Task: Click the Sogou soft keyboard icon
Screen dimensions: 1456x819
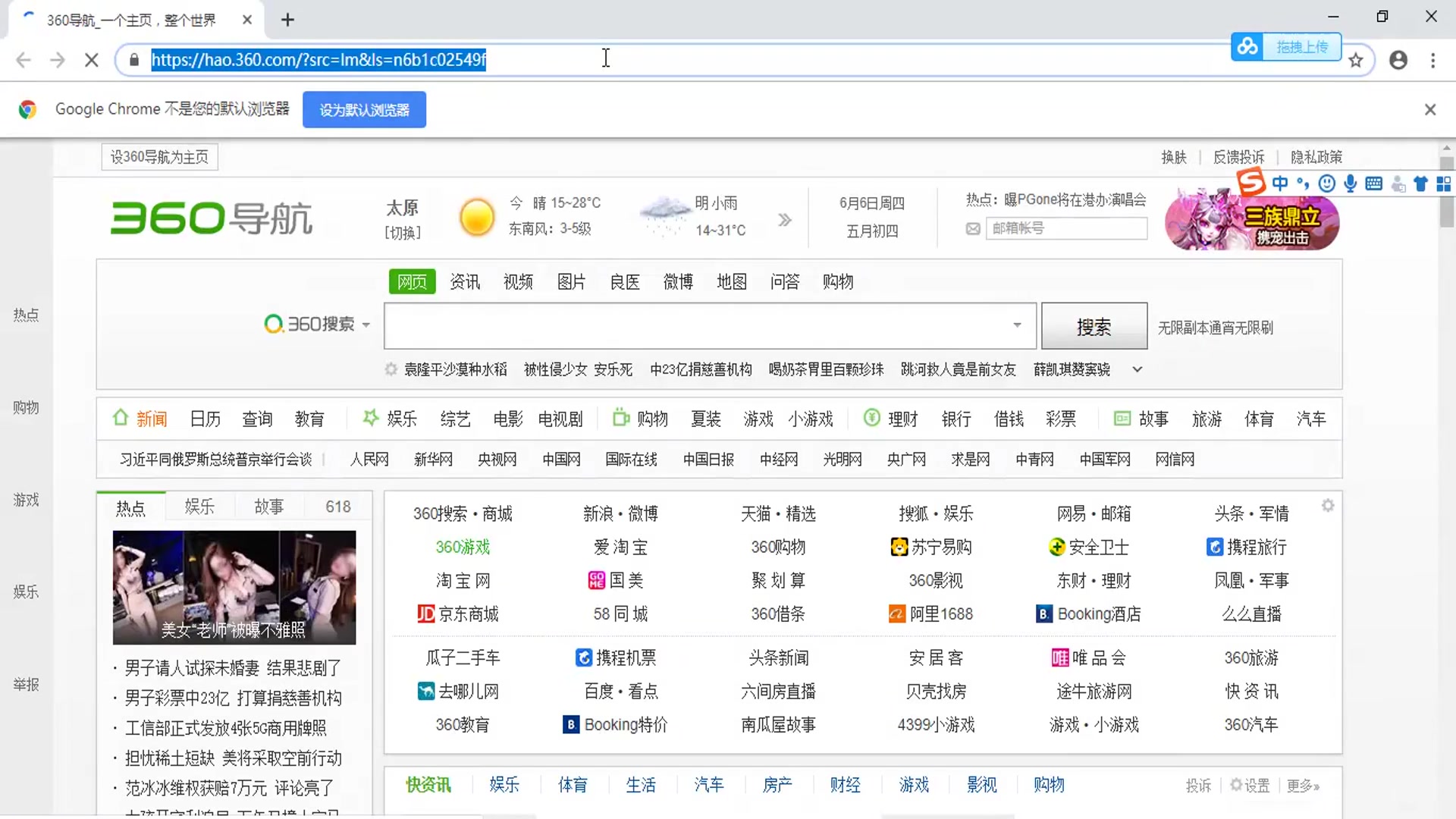Action: (x=1373, y=184)
